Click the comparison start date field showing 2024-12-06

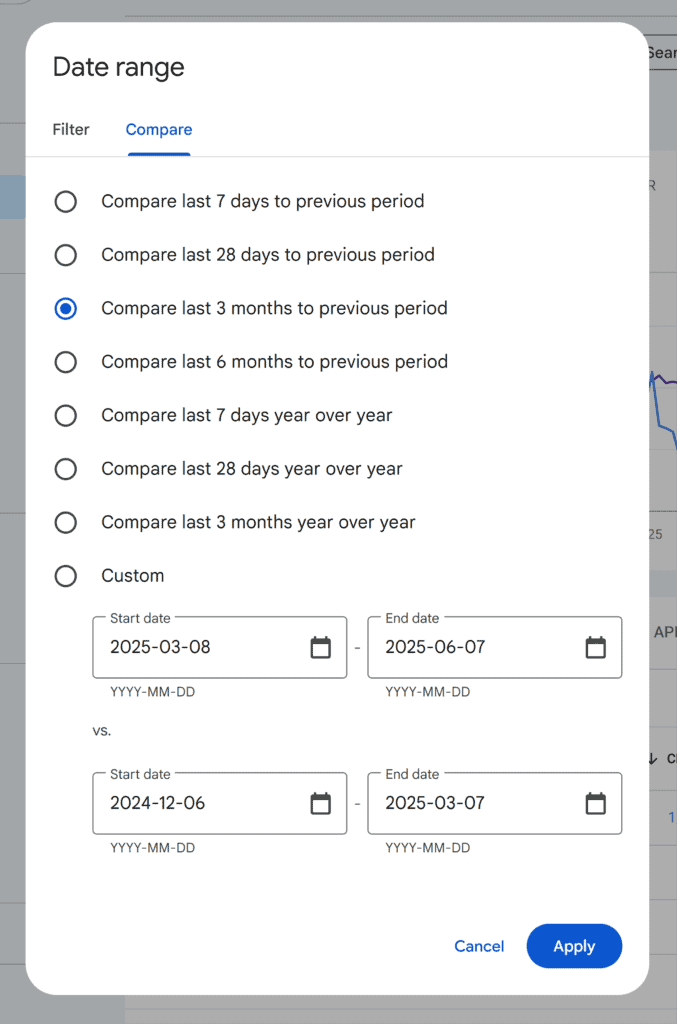(190, 804)
